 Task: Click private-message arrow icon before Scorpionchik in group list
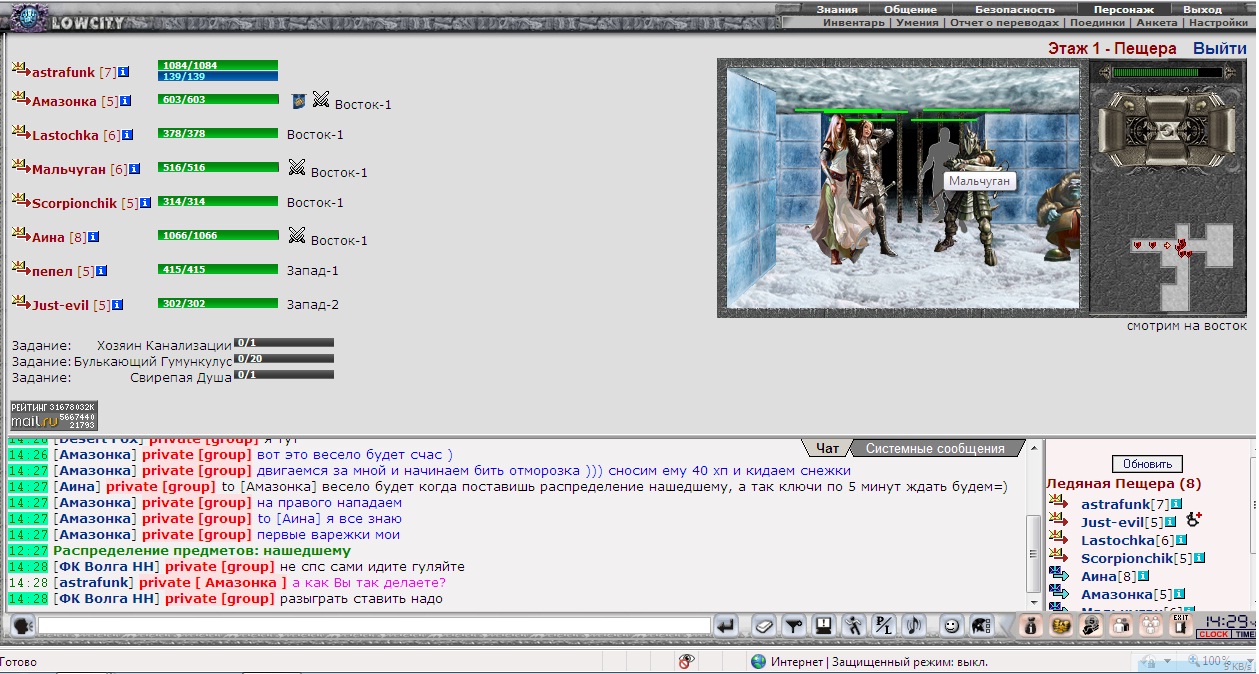coord(21,200)
